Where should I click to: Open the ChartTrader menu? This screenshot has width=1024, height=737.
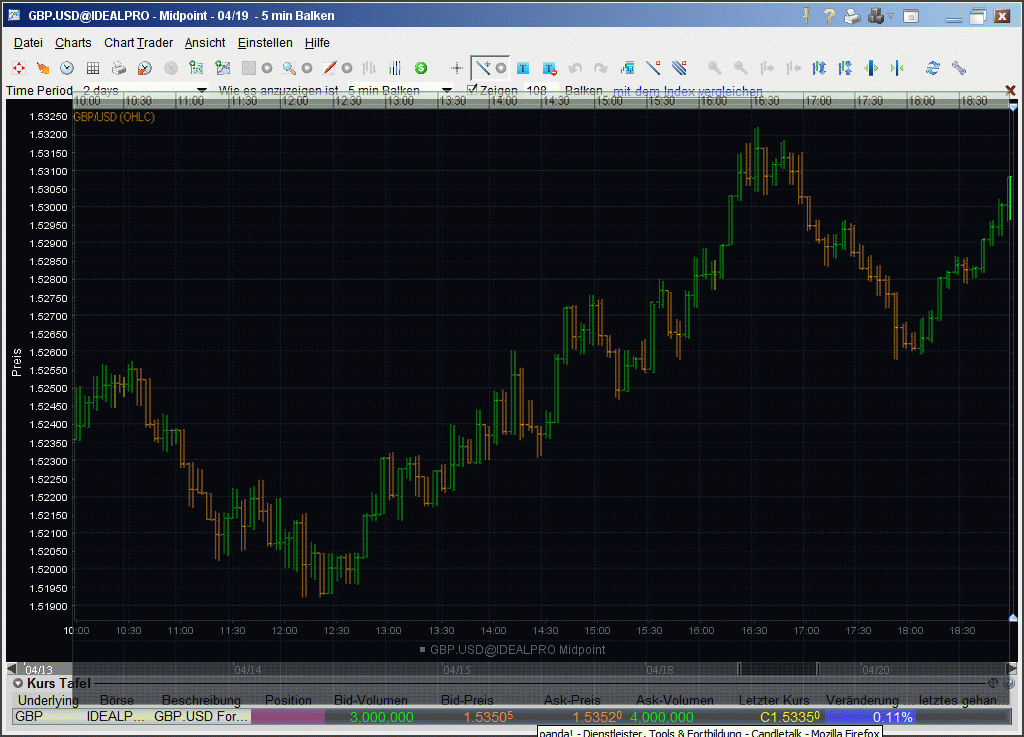(x=138, y=43)
